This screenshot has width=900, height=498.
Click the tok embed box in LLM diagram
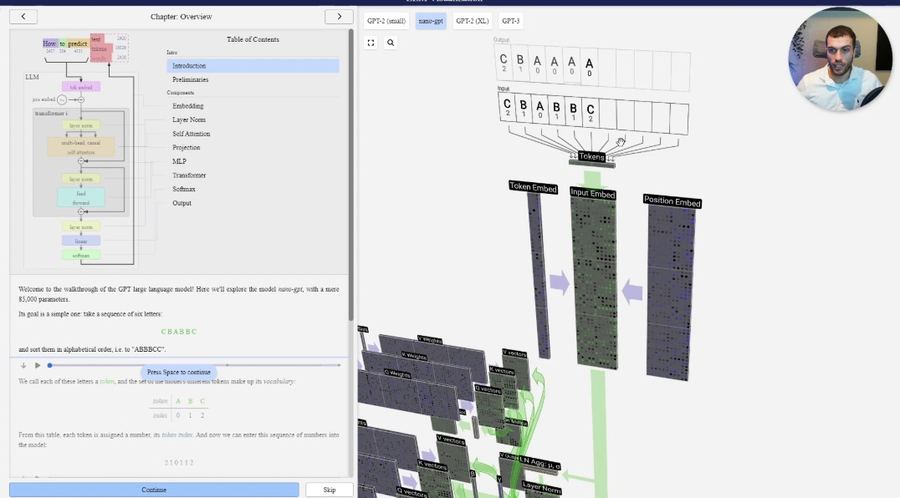(81, 87)
